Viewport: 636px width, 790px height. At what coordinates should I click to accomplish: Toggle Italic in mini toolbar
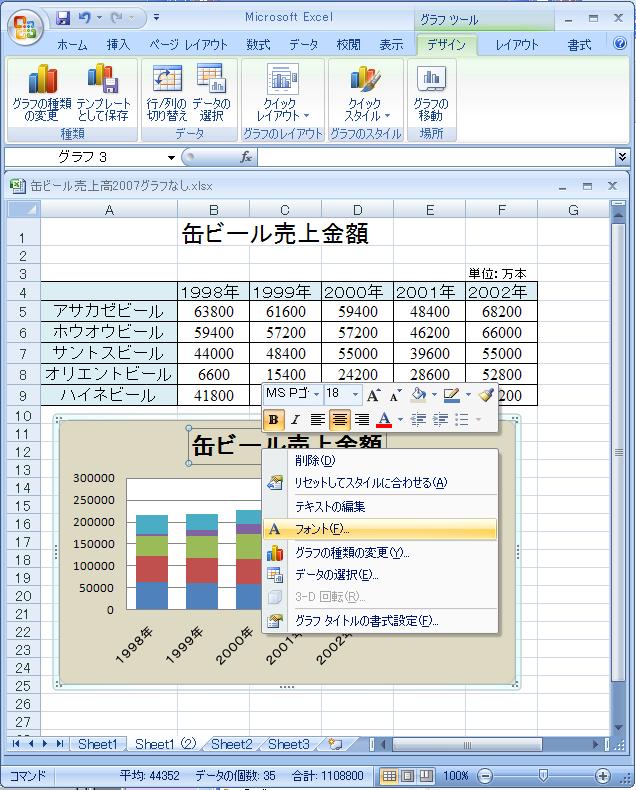[295, 419]
